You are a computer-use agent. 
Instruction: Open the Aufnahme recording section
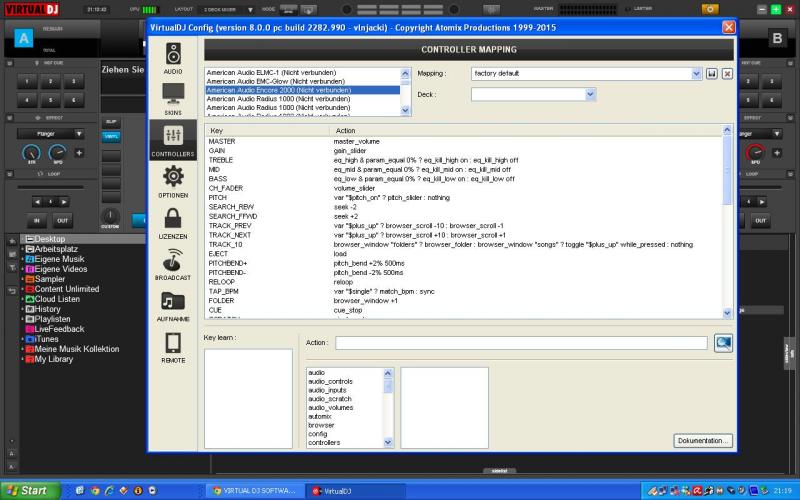pyautogui.click(x=173, y=305)
